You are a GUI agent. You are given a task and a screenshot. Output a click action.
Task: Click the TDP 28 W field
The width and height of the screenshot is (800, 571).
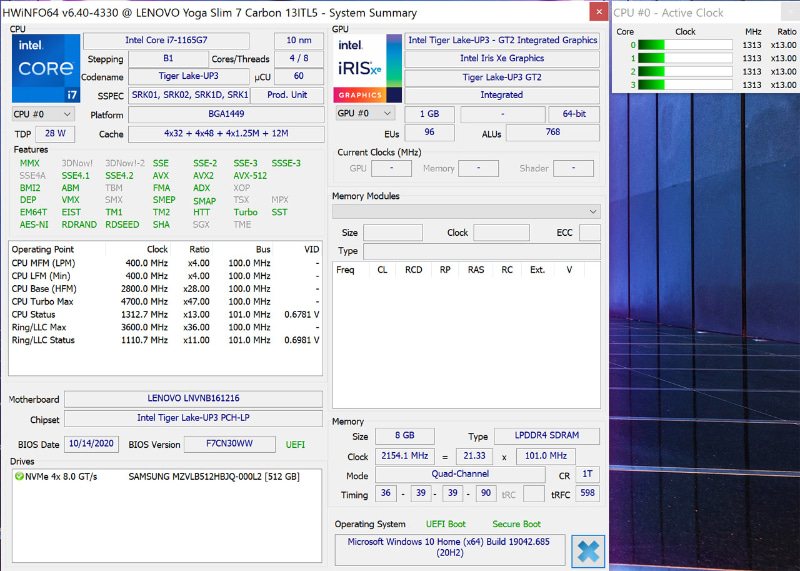point(55,134)
